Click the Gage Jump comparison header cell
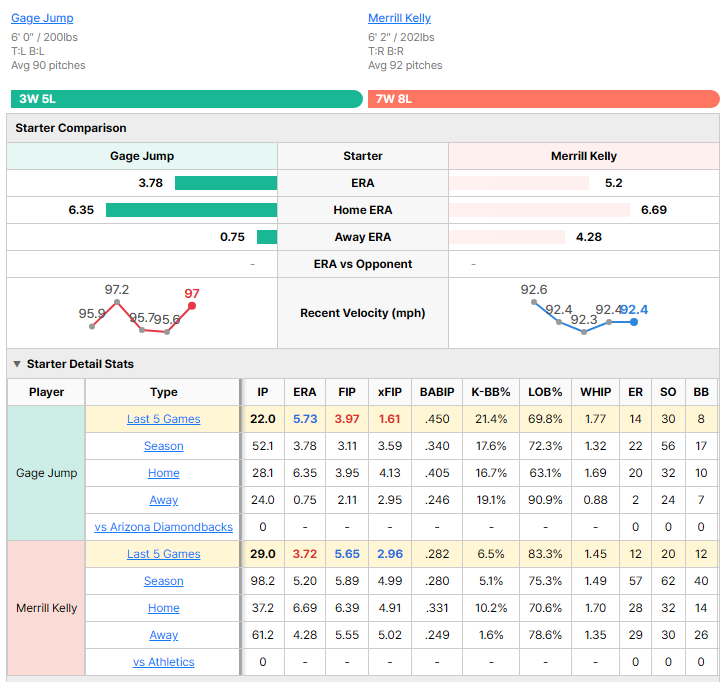Viewport: 726px width, 682px height. point(142,156)
